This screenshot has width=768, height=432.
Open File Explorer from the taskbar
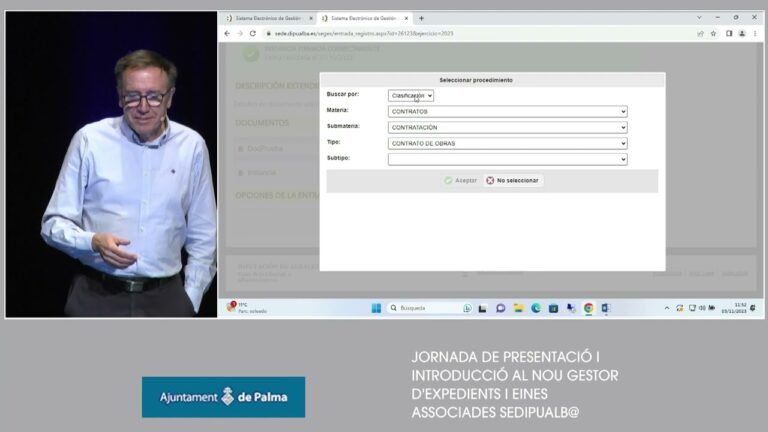pos(518,308)
